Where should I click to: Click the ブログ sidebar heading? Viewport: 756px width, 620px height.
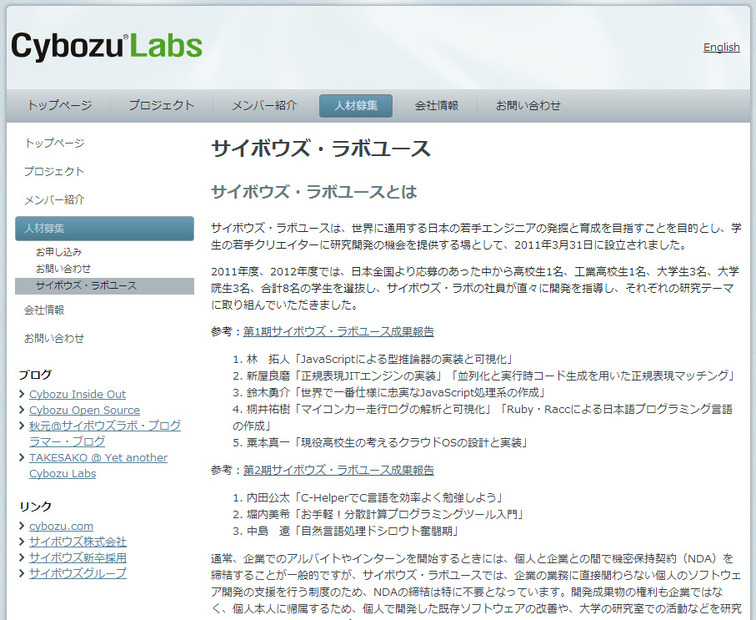pyautogui.click(x=35, y=375)
